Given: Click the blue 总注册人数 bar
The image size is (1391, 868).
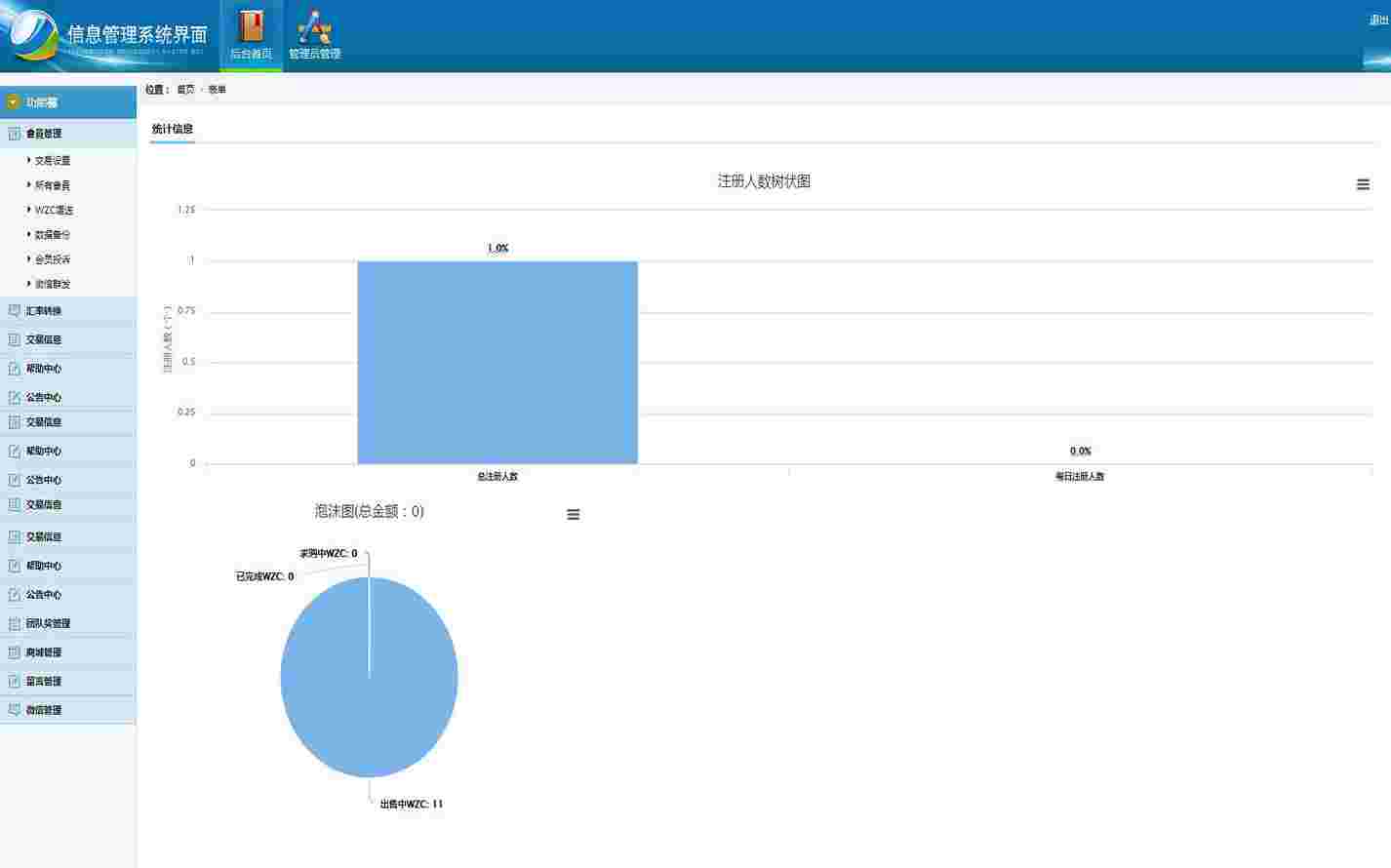Looking at the screenshot, I should point(497,362).
